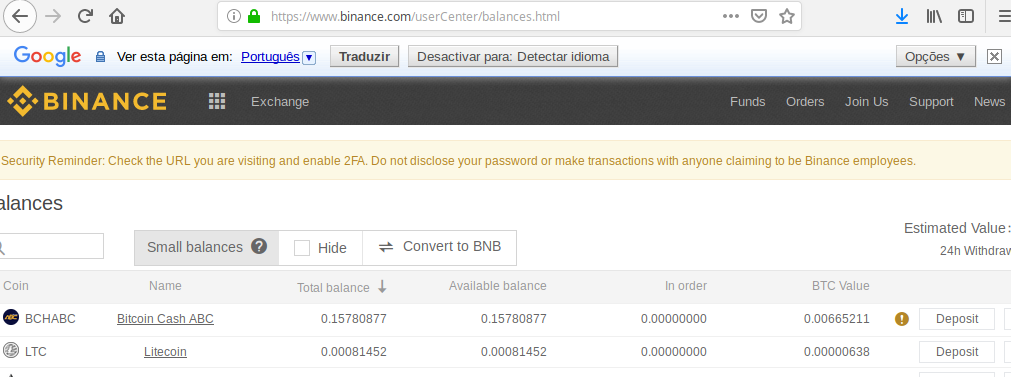Click the Name column header
Screen dimensions: 1011x377
tap(165, 285)
